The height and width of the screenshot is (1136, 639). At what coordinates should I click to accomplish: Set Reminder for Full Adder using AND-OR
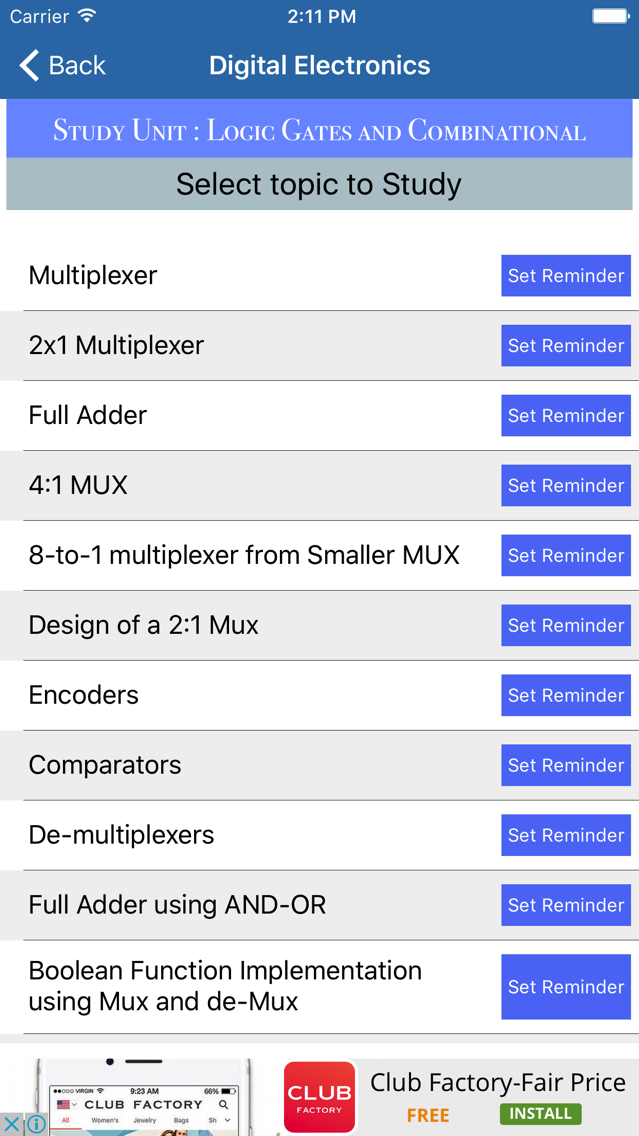566,905
